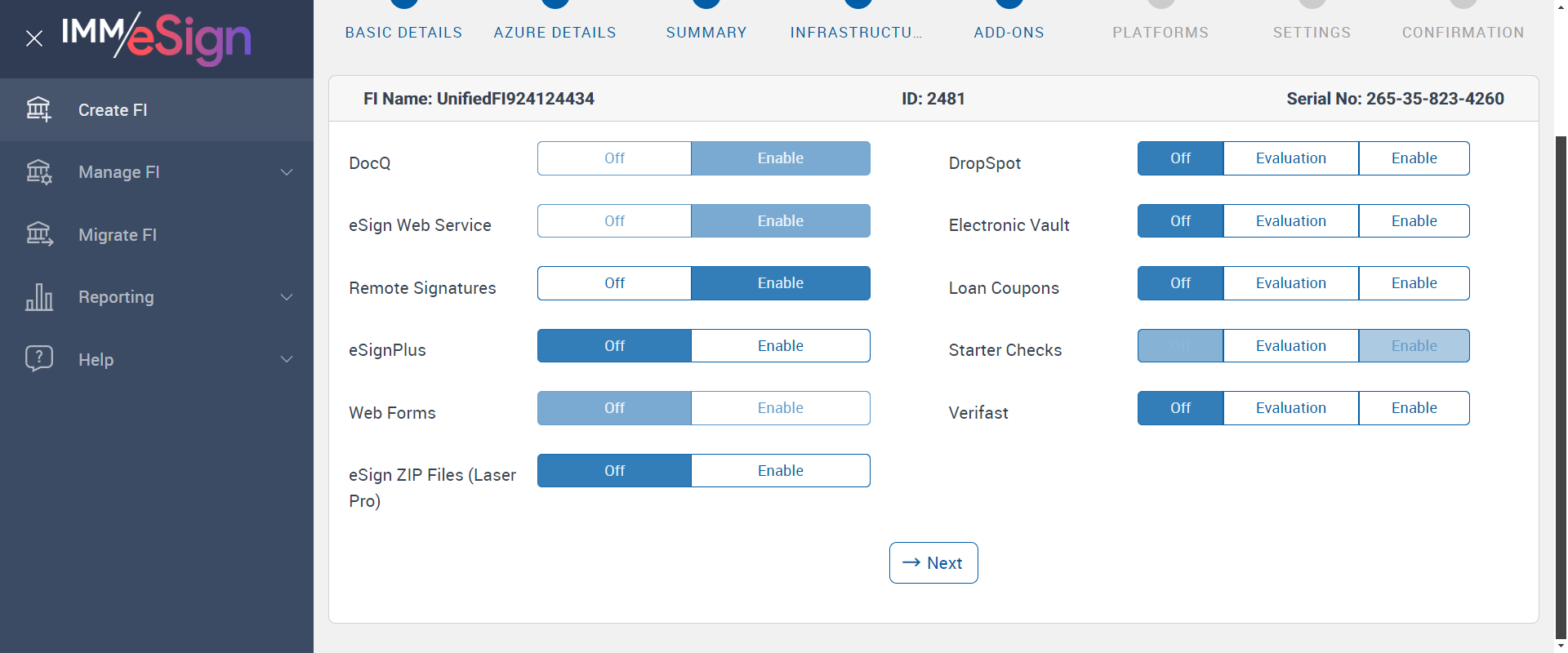1568x653 pixels.
Task: Open Migrate FI in the sidebar
Action: click(157, 235)
